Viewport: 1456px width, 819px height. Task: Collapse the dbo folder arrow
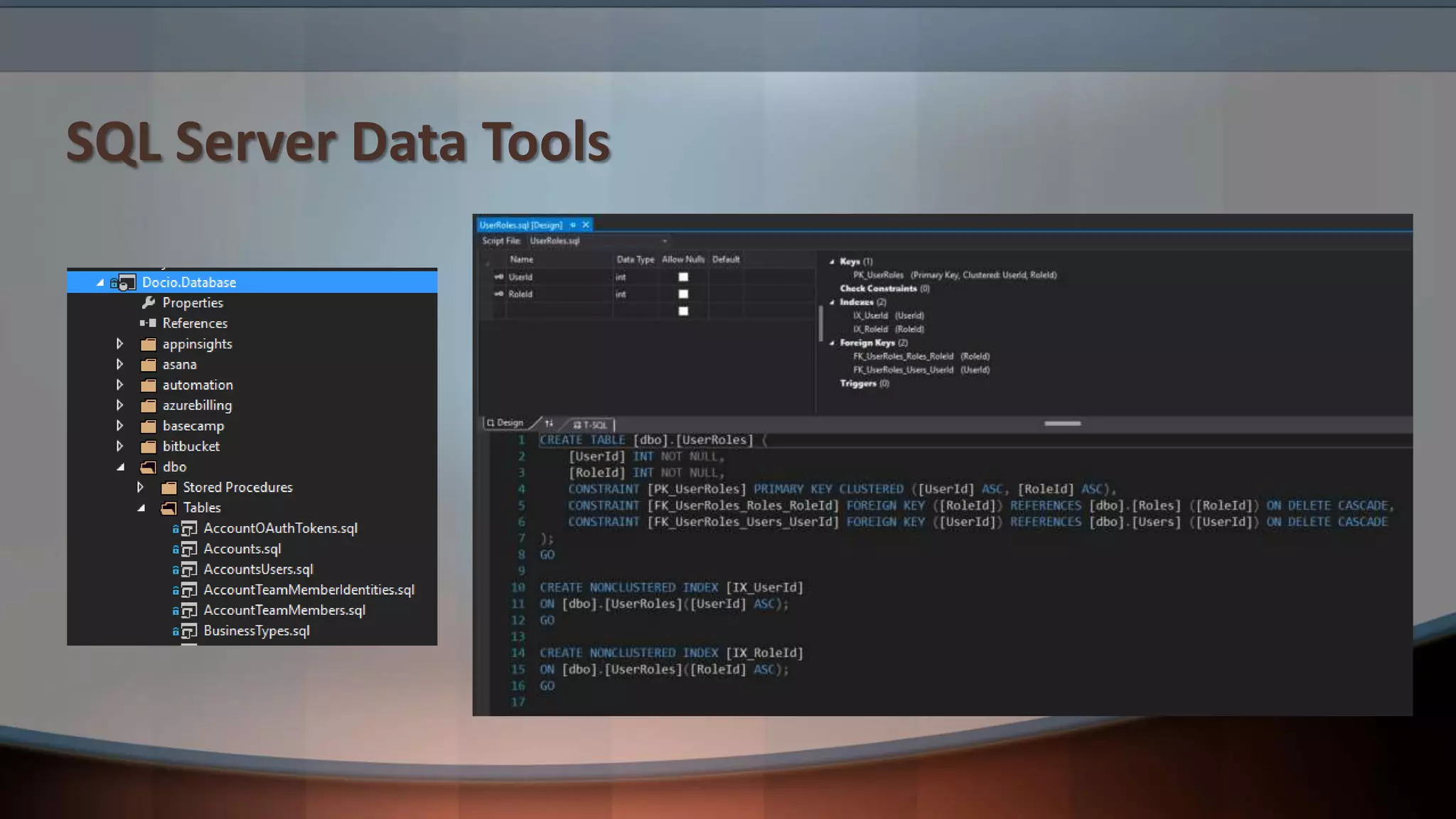point(121,467)
